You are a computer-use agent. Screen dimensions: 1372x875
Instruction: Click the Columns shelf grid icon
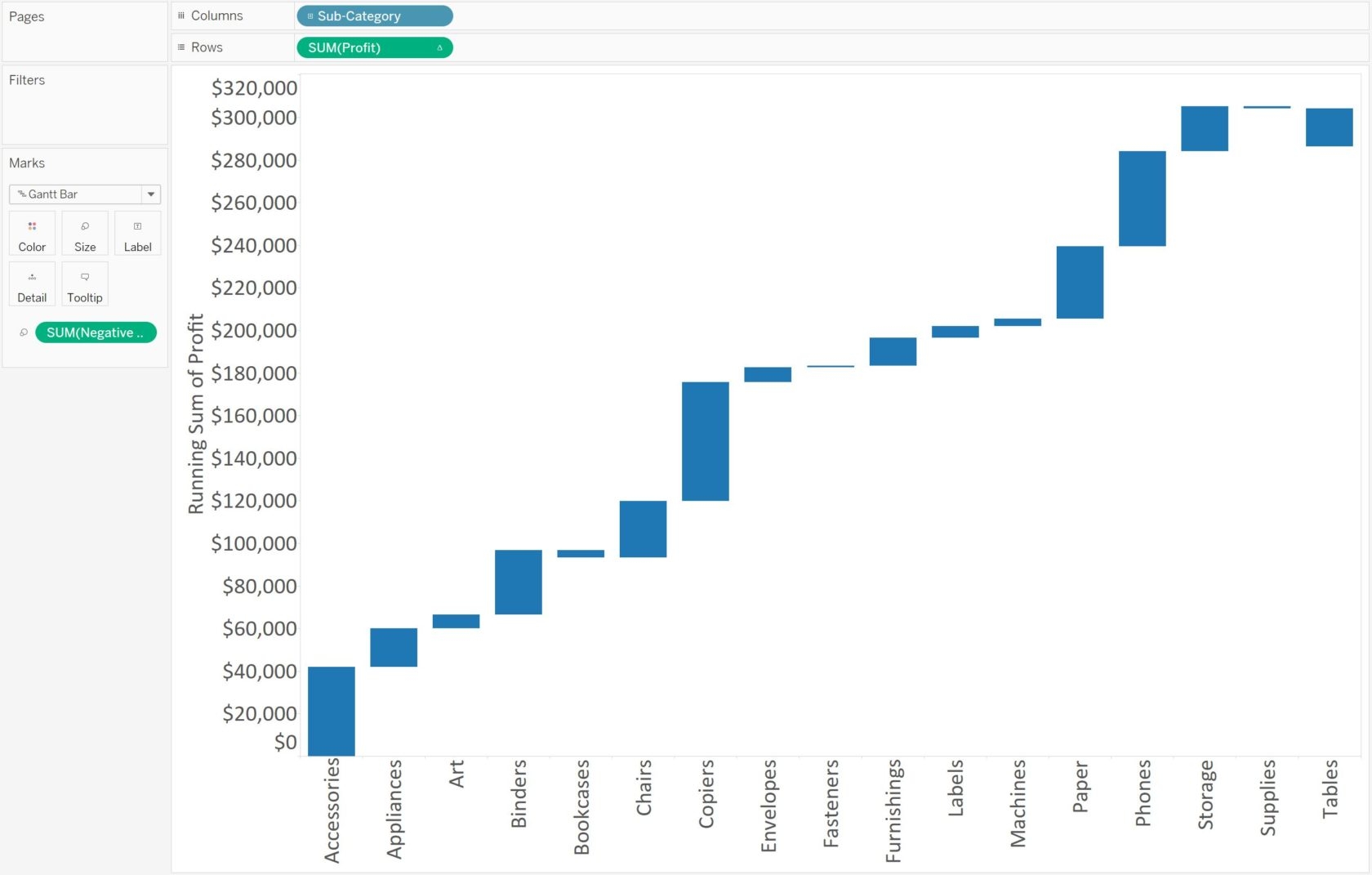[181, 15]
